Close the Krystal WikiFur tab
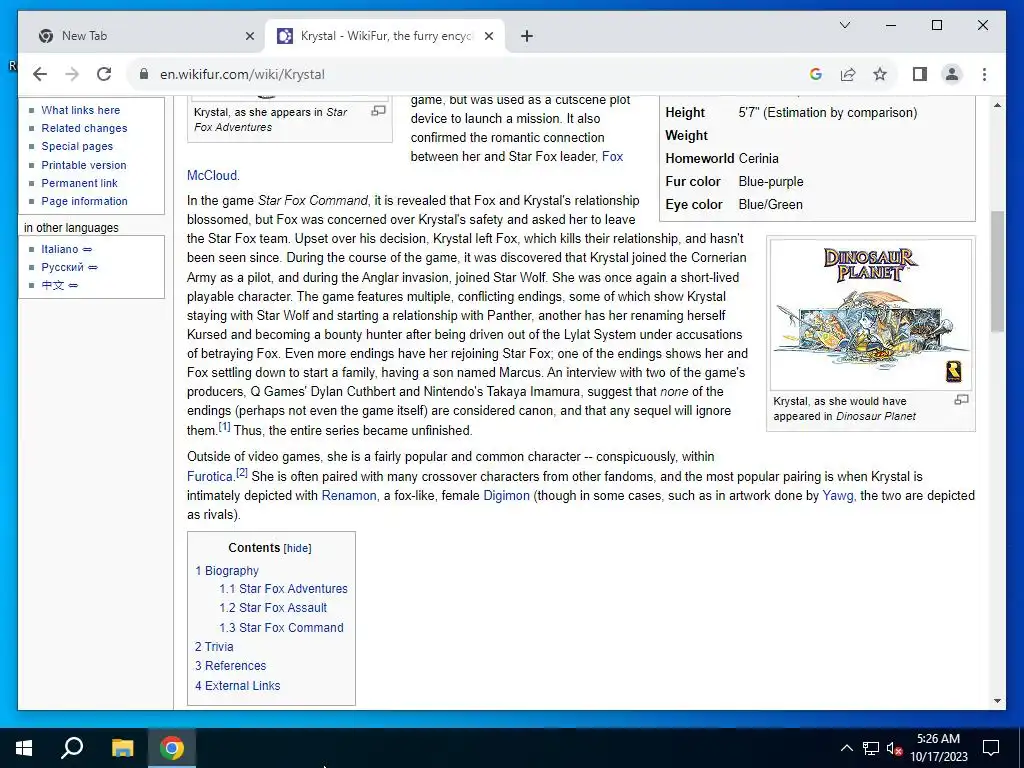 point(488,36)
